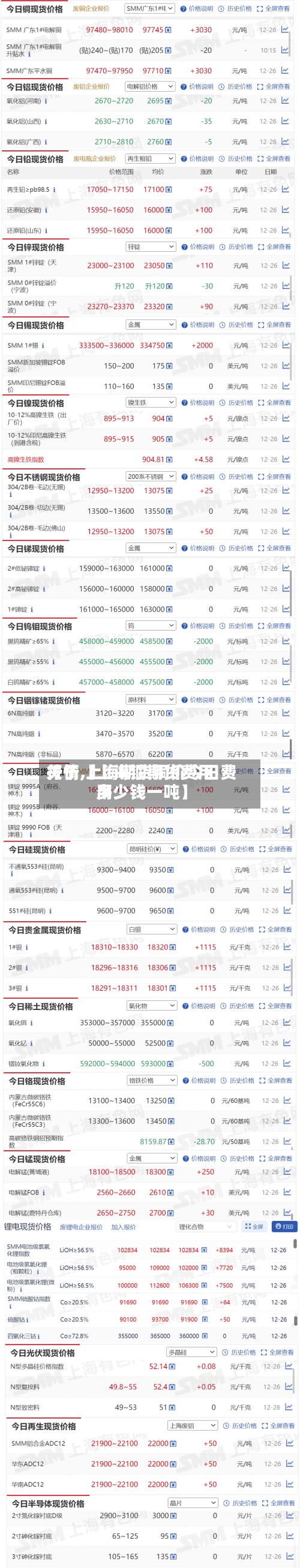This screenshot has width=300, height=1568.
Task: Open trend chart for 氧化铝(河南) row
Action: tap(285, 101)
